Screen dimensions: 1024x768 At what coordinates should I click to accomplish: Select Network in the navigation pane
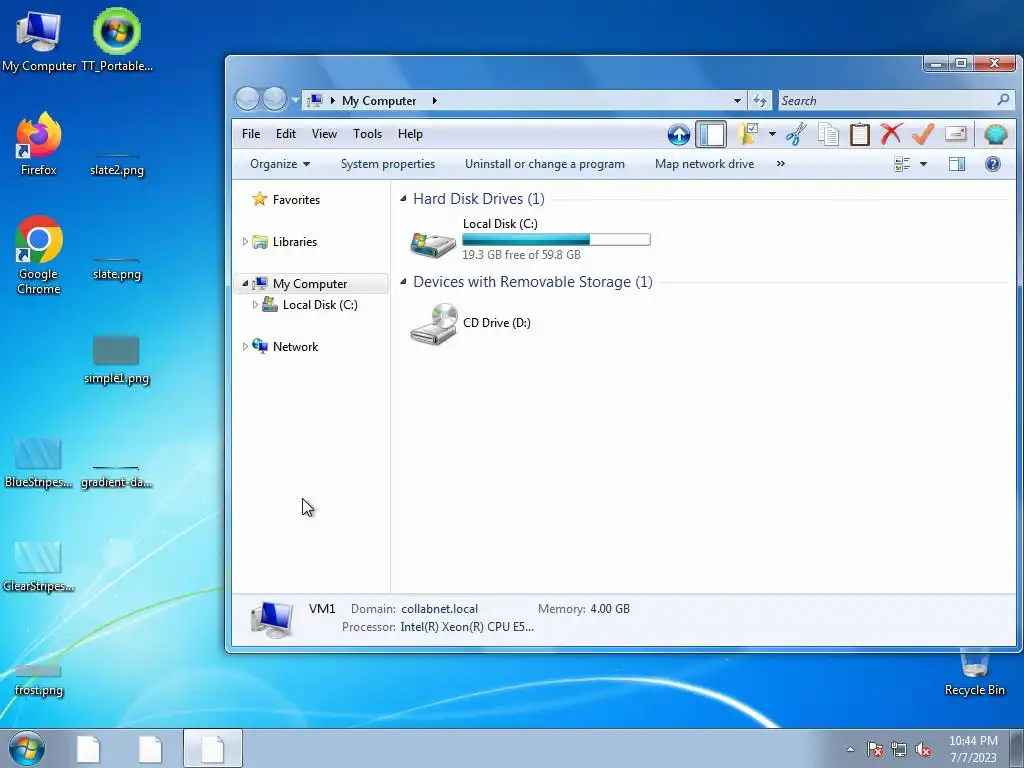coord(295,347)
